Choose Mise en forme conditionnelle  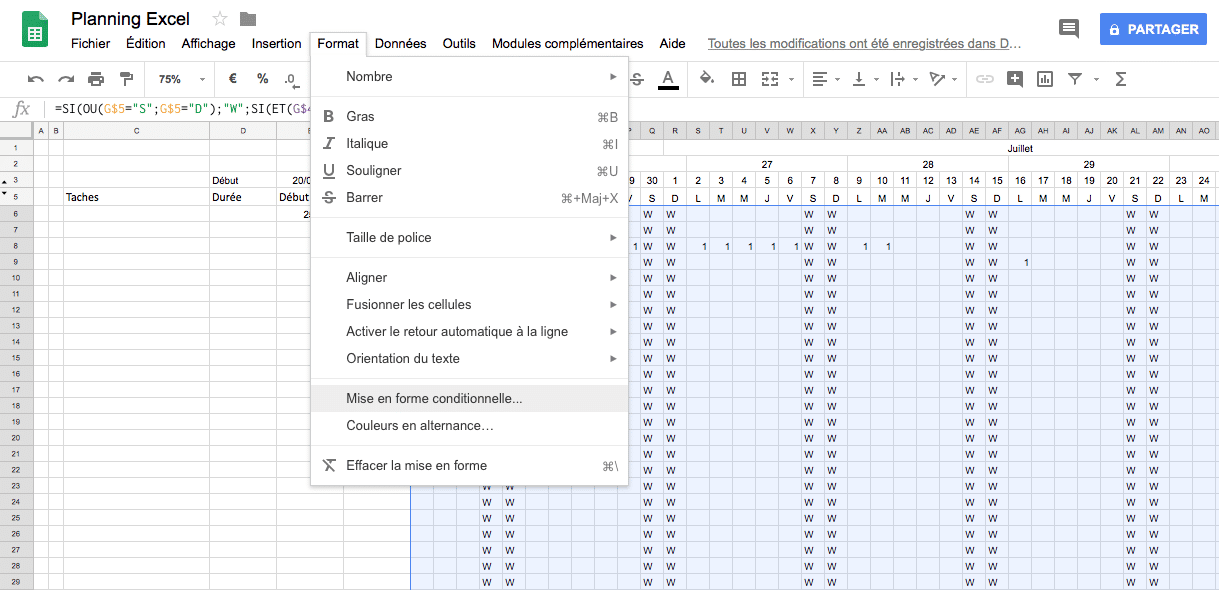click(x=434, y=399)
